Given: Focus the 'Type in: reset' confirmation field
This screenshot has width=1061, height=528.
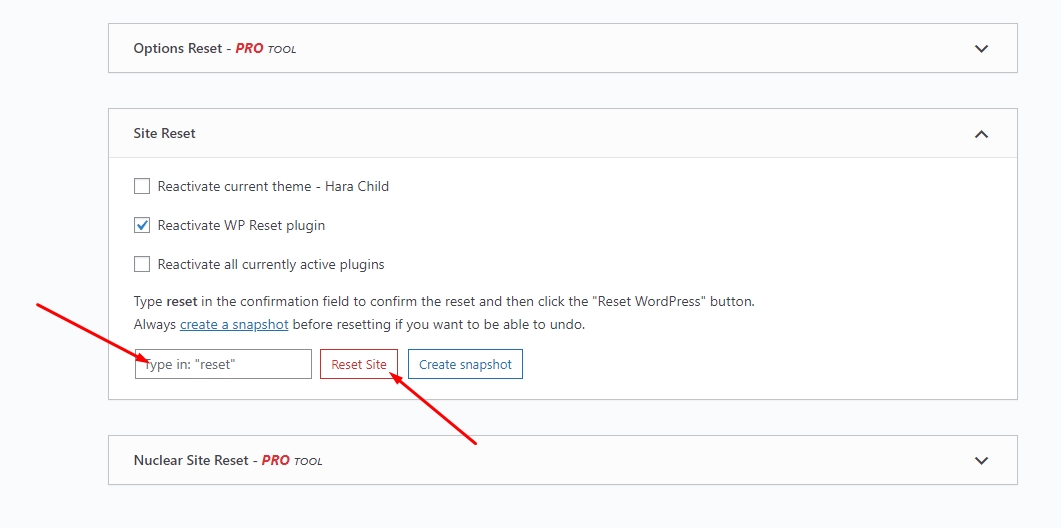Looking at the screenshot, I should point(224,364).
